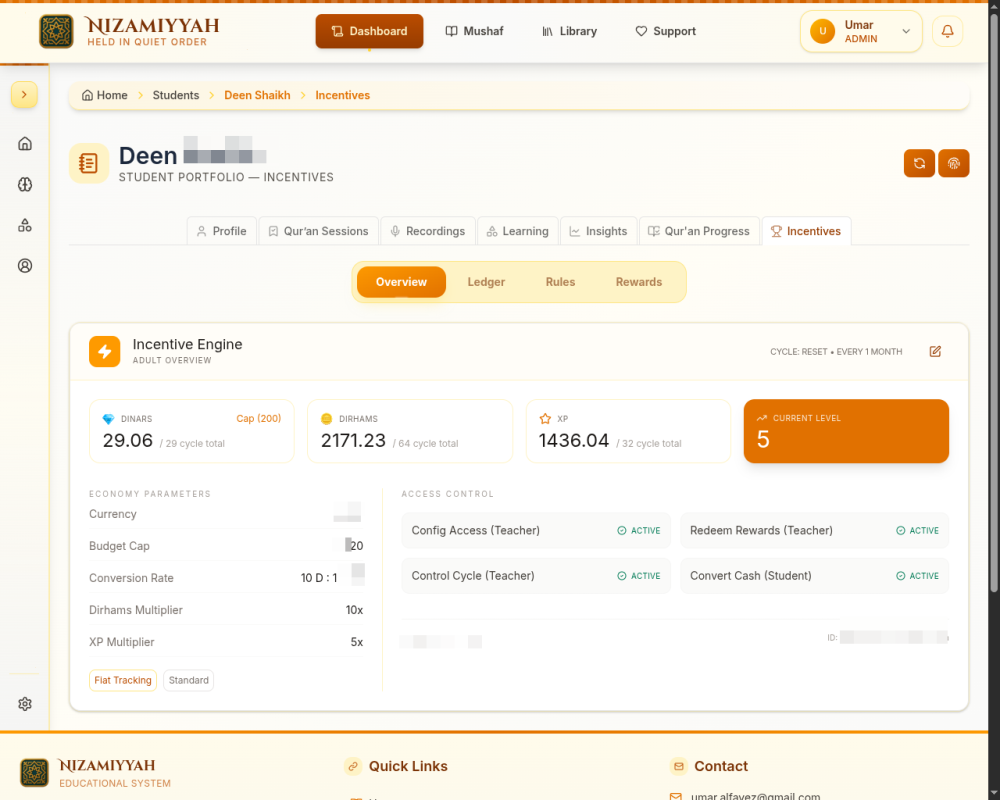The height and width of the screenshot is (800, 1000).
Task: Switch to the Ledger sub-tab
Action: (486, 282)
